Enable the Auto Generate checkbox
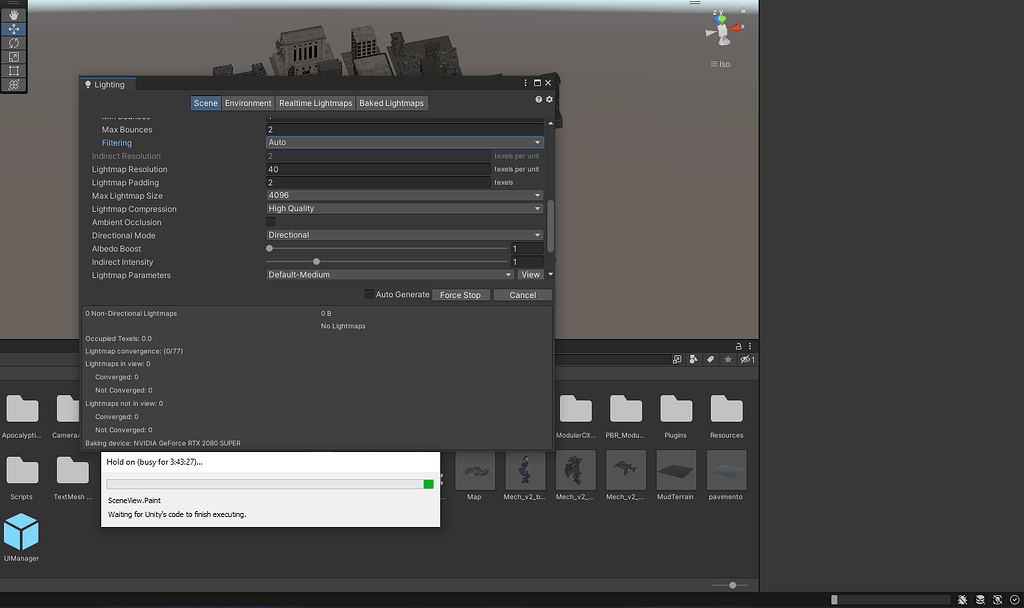The image size is (1024, 608). coord(369,295)
